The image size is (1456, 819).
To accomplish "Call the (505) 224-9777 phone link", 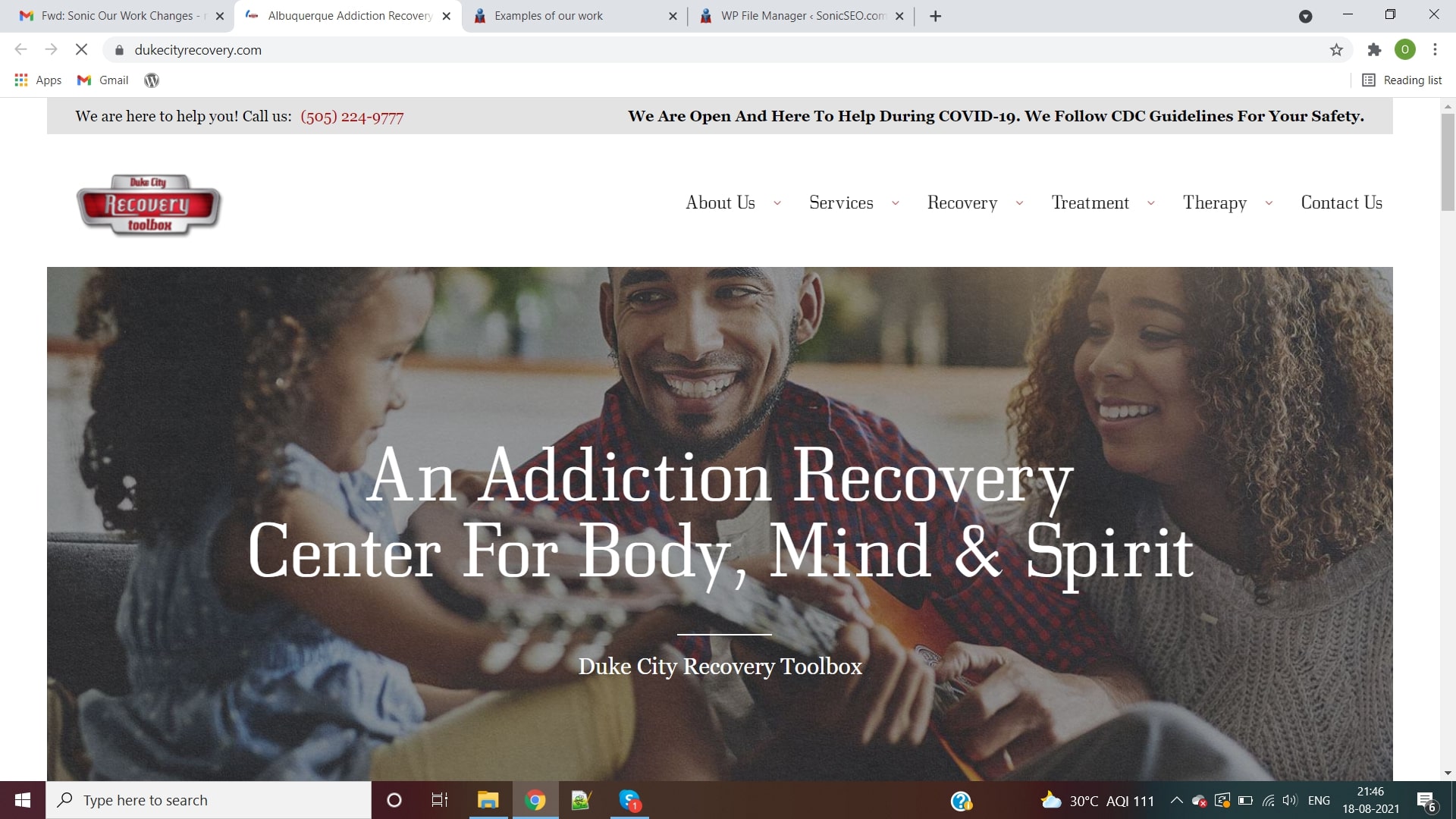I will click(352, 117).
